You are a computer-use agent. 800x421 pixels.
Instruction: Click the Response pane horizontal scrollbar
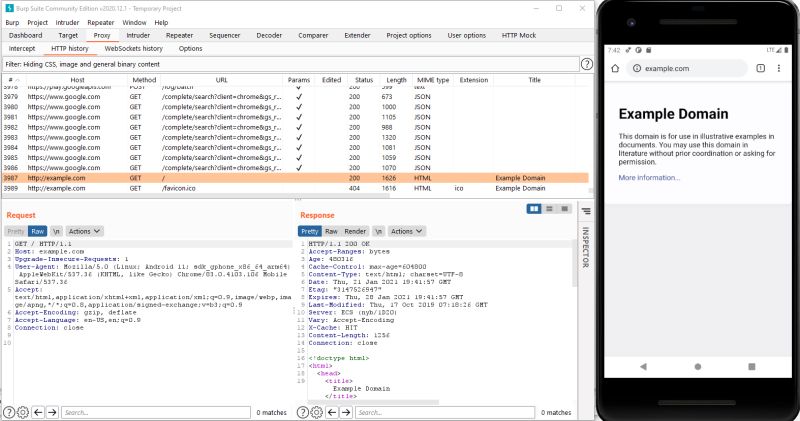click(x=372, y=402)
